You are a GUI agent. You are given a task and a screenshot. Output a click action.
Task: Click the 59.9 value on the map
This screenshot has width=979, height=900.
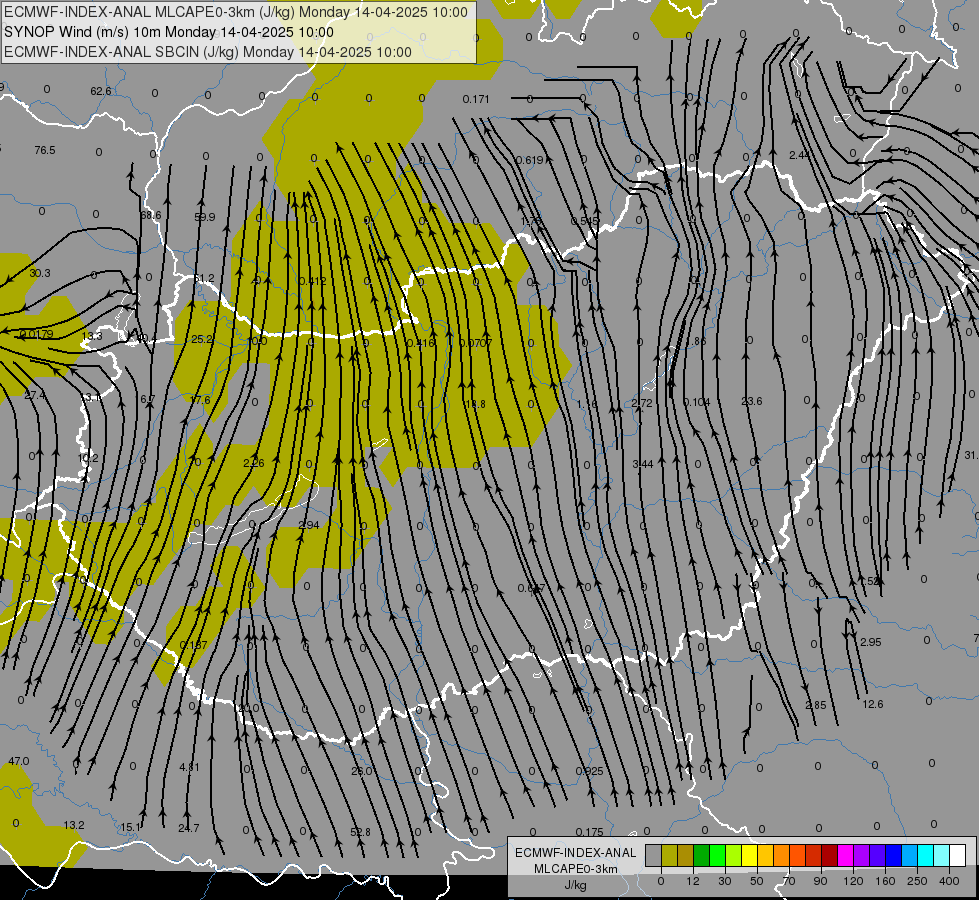204,217
